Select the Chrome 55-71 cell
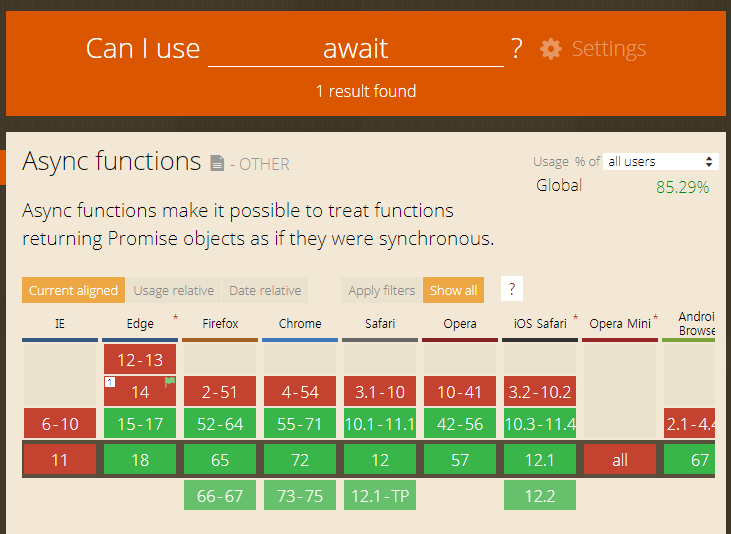This screenshot has width=731, height=534. (x=300, y=423)
